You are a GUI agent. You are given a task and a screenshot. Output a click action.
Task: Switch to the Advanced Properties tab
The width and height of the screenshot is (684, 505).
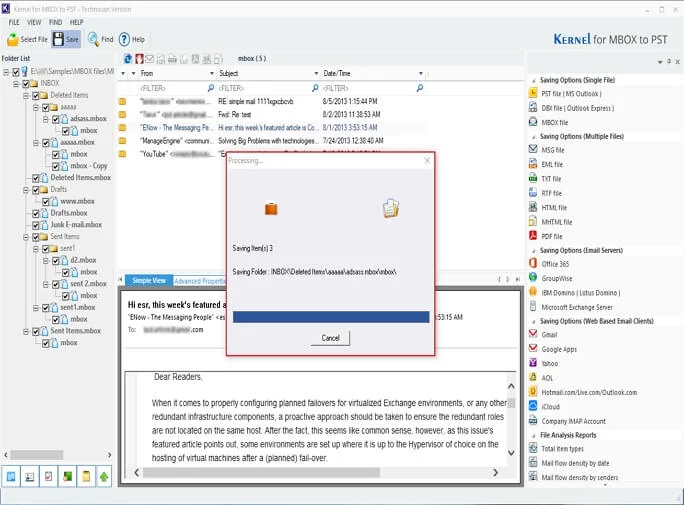click(199, 281)
